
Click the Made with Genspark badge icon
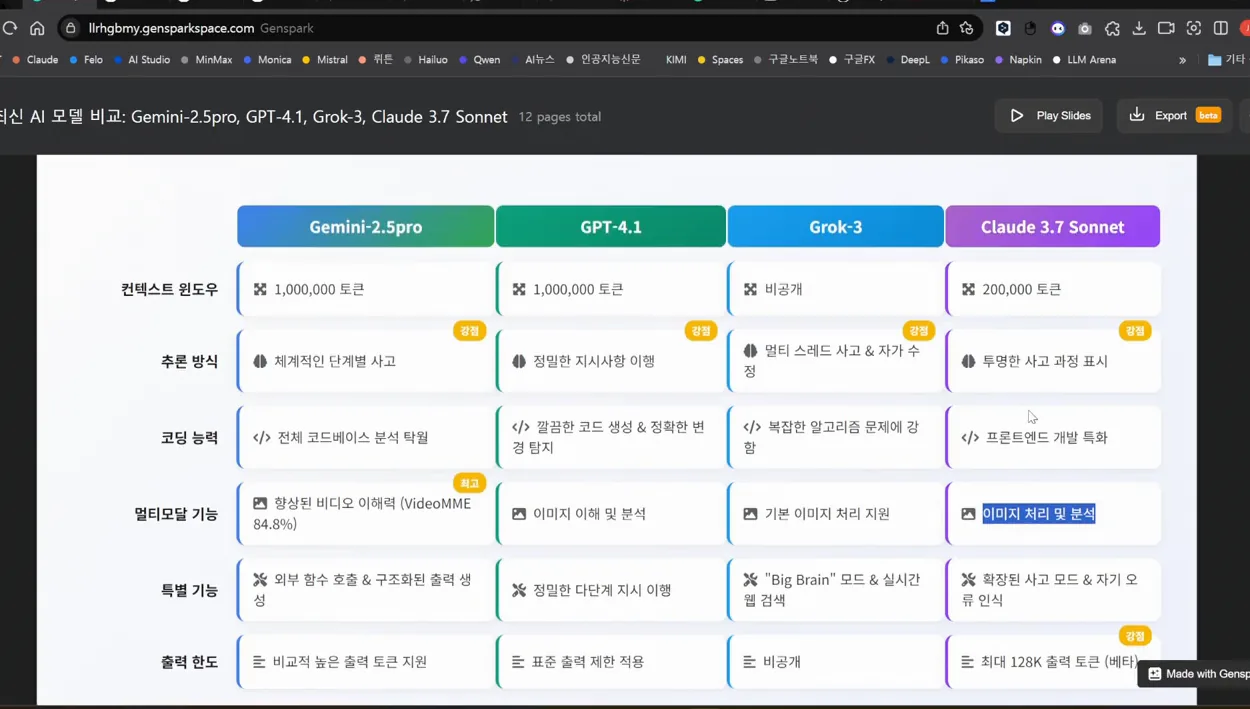pos(1154,674)
